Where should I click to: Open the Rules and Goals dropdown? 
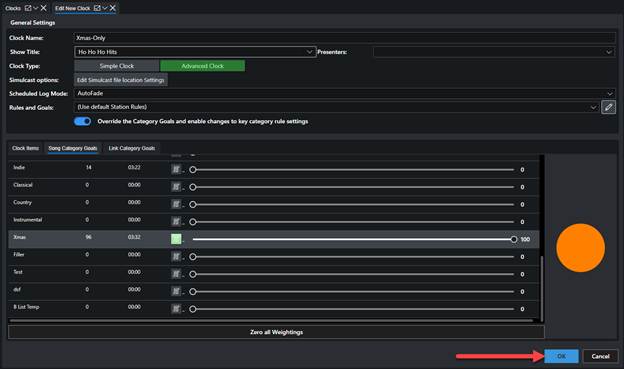click(x=593, y=107)
